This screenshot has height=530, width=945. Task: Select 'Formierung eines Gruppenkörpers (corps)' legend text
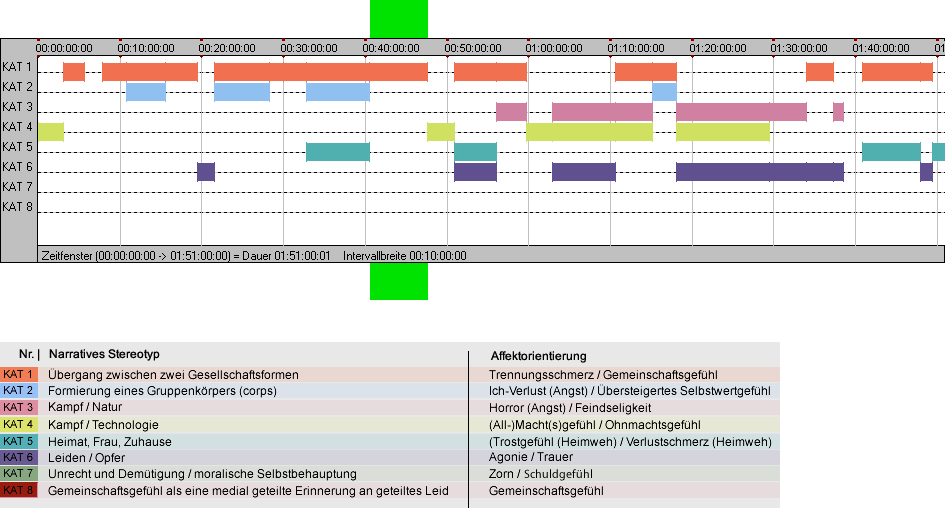pyautogui.click(x=162, y=391)
